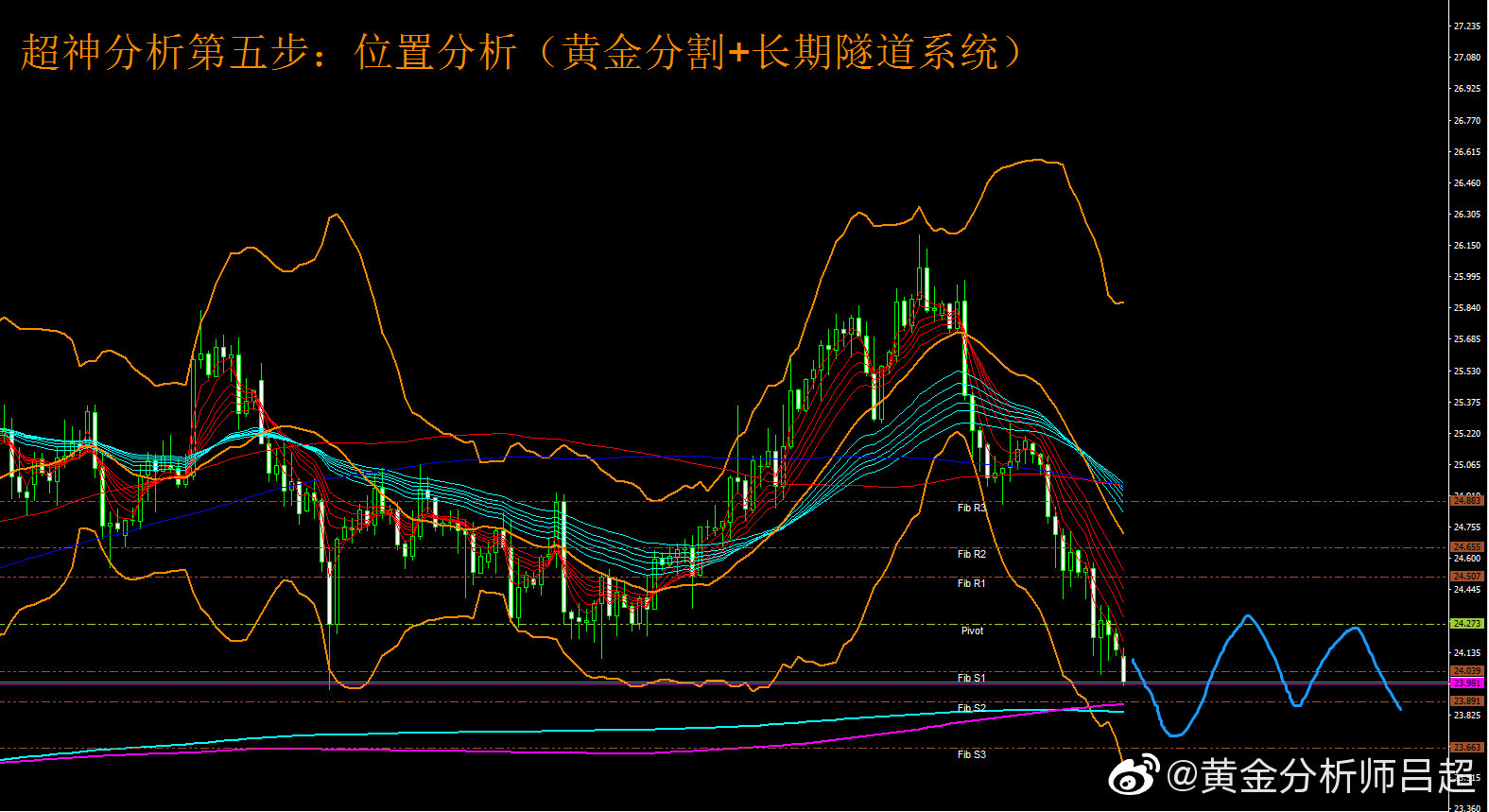Click the green 24.273 pivot price tag
The width and height of the screenshot is (1489, 812).
[x=1466, y=624]
